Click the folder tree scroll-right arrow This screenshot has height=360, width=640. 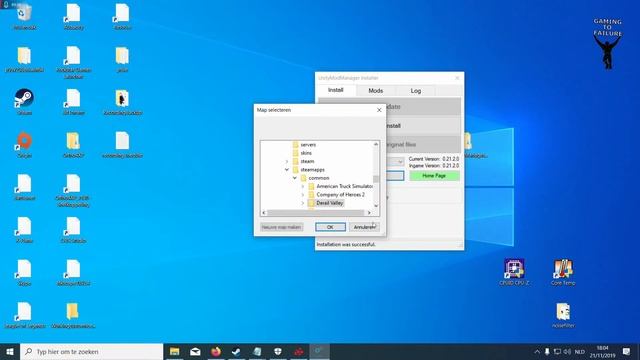point(369,213)
